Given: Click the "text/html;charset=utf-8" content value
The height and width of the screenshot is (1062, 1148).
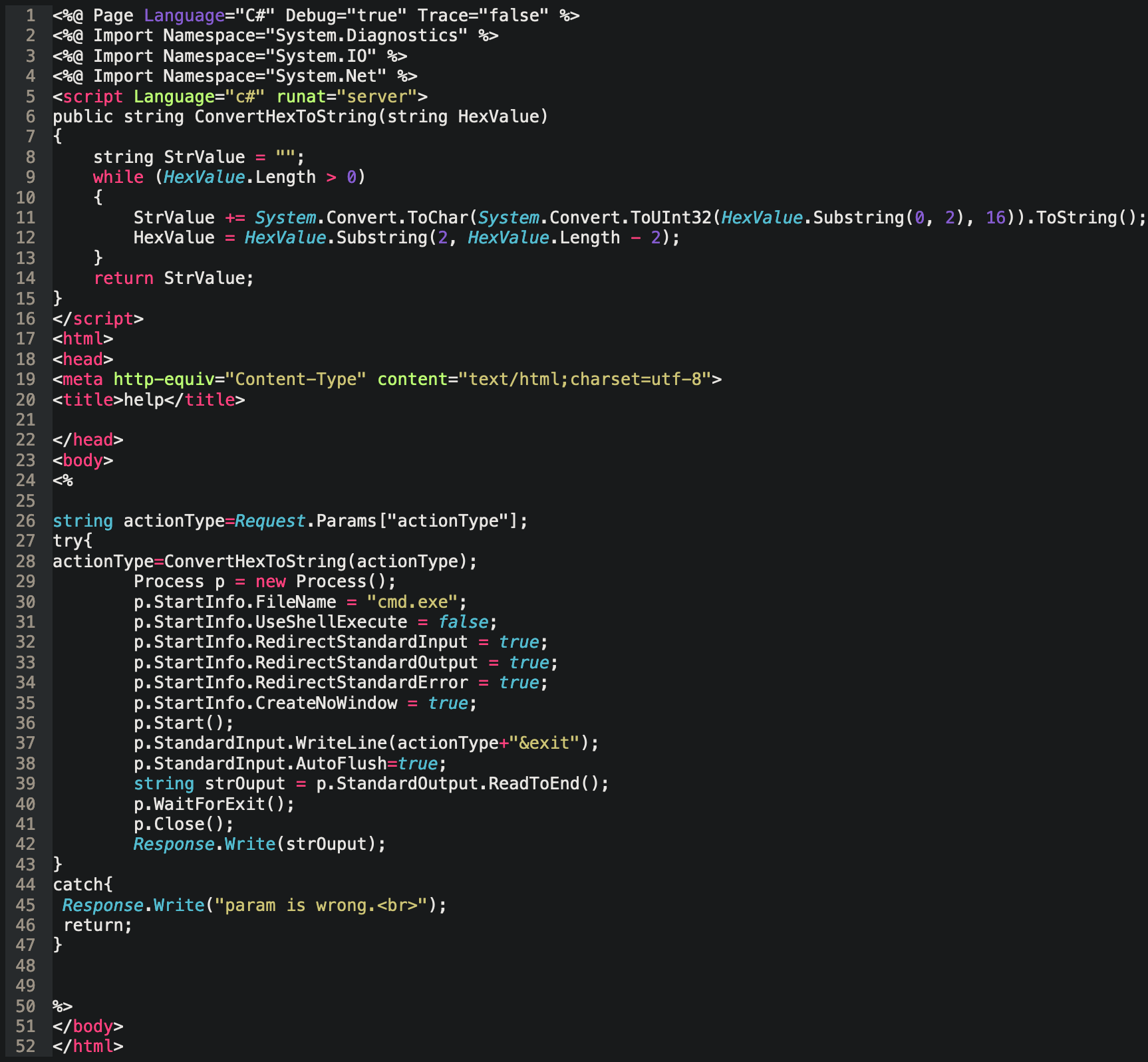Looking at the screenshot, I should pos(585,379).
